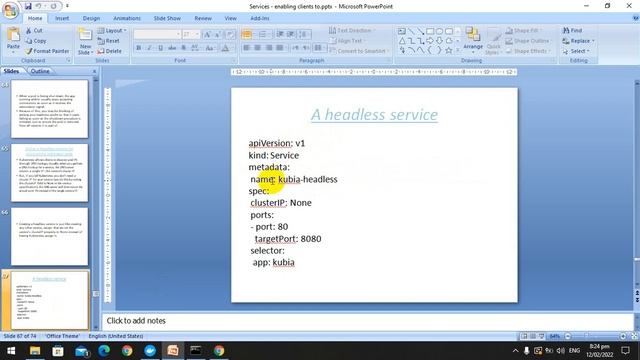Activate Format Painter
The width and height of the screenshot is (640, 360).
[x=47, y=51]
